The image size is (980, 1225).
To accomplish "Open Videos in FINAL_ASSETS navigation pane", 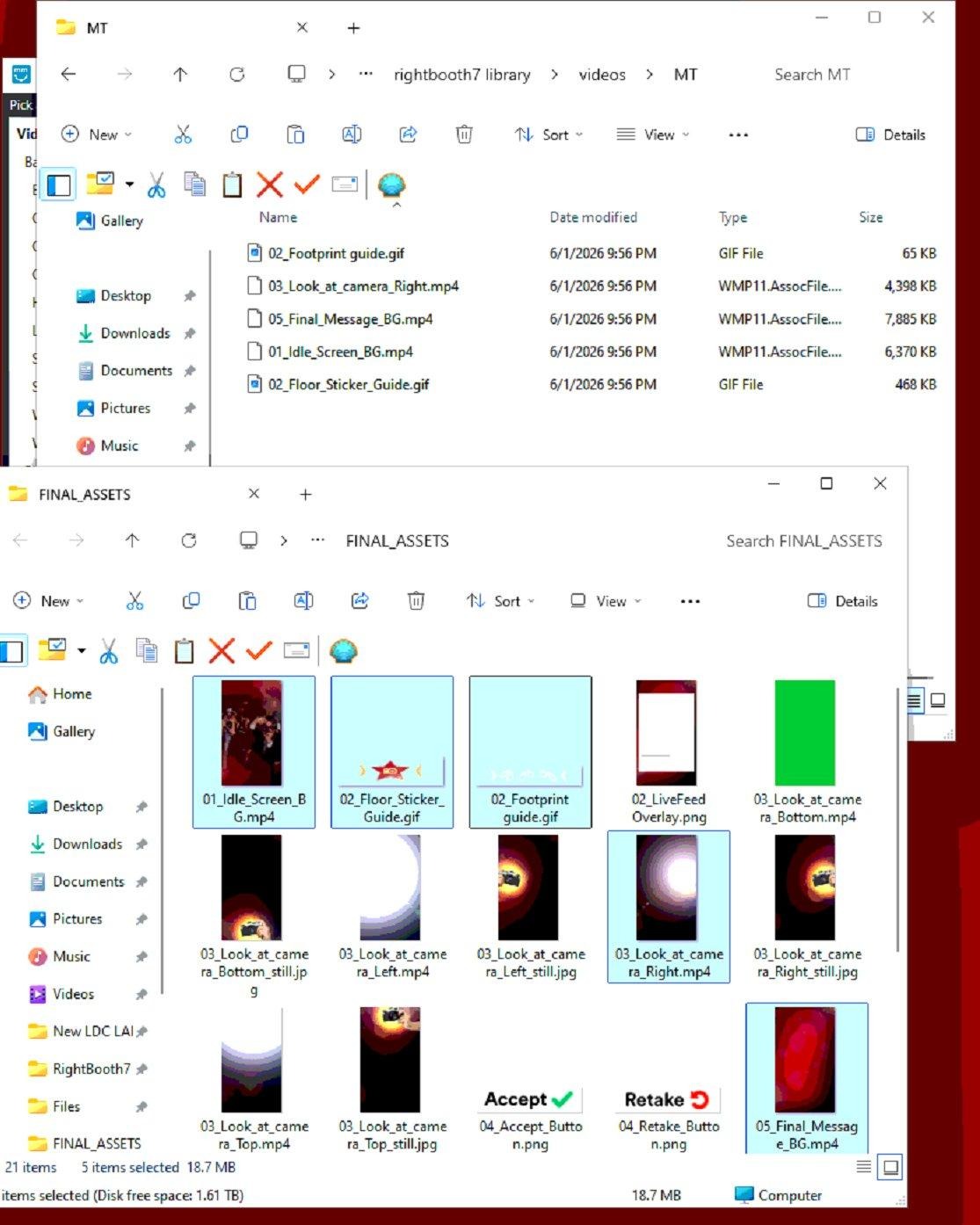I will point(74,994).
